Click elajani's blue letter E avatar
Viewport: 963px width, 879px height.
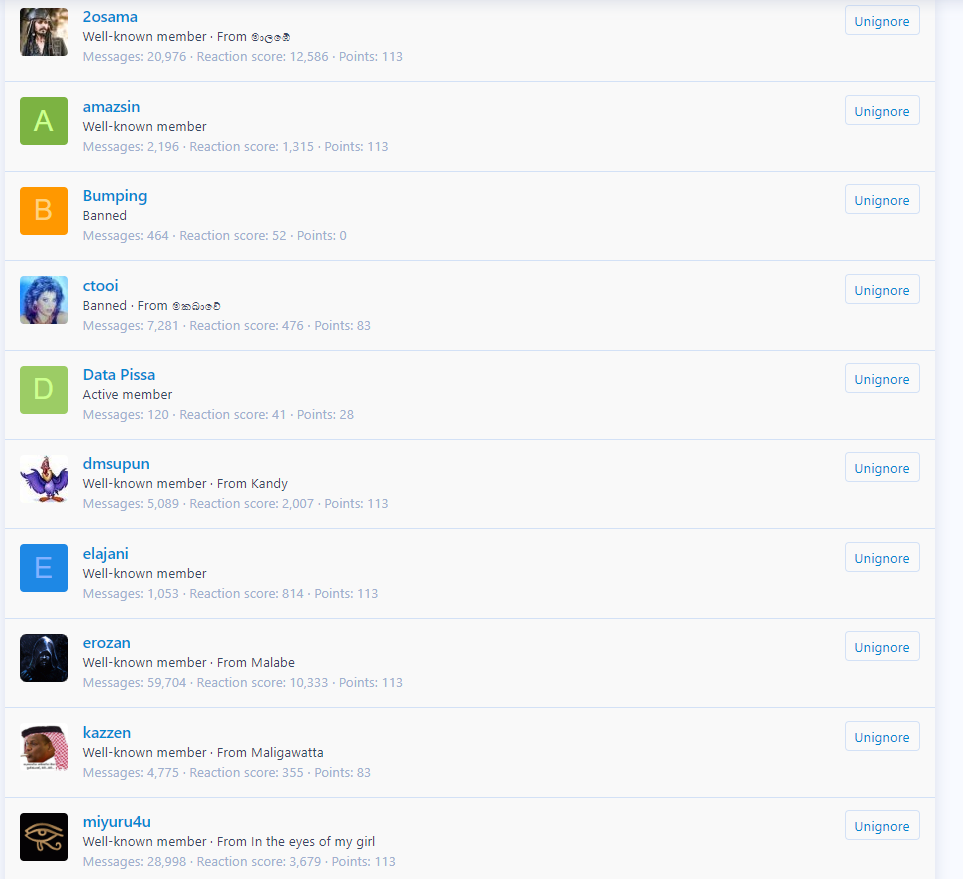click(x=44, y=568)
